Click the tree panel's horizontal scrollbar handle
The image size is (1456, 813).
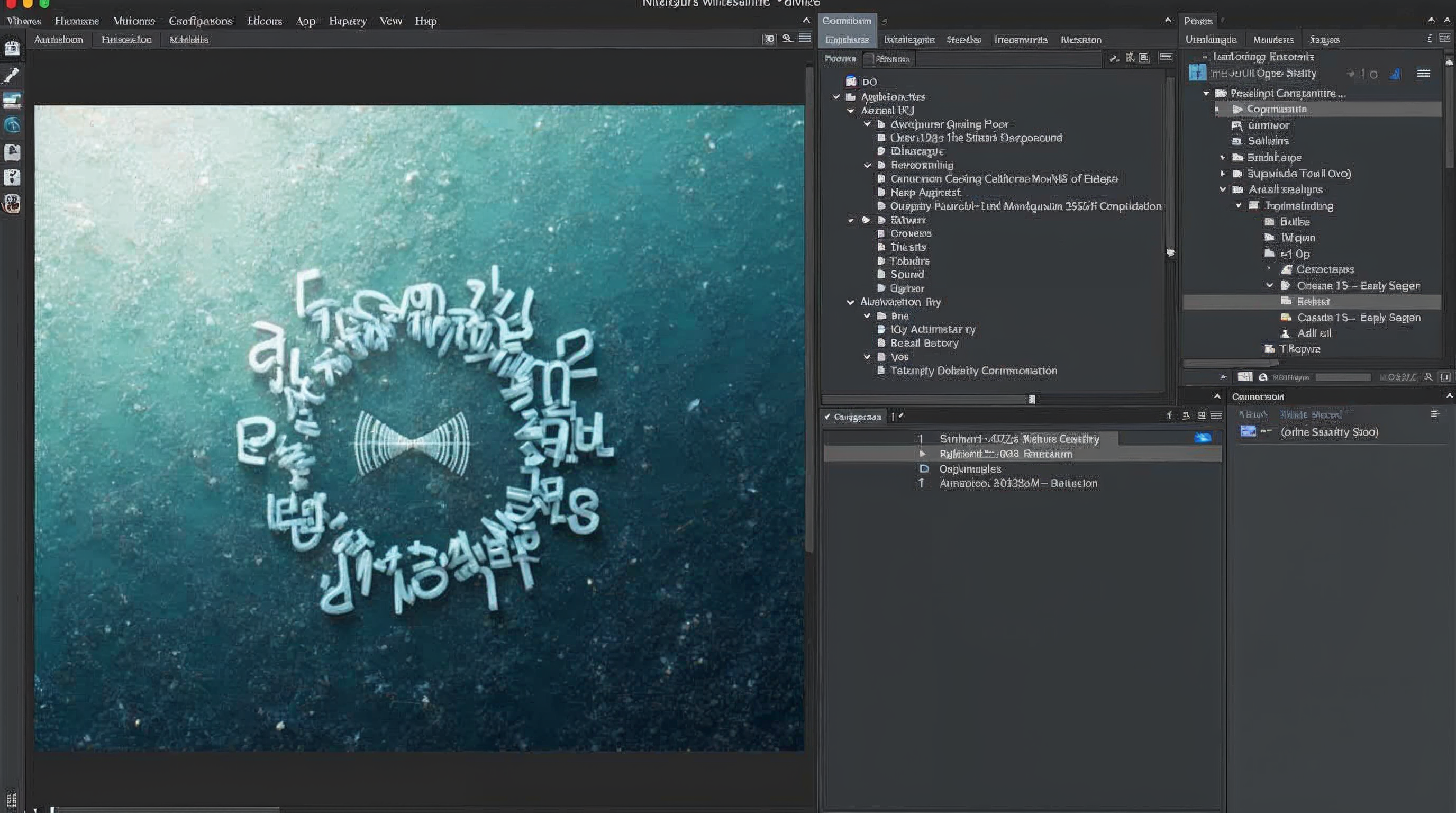point(1032,399)
